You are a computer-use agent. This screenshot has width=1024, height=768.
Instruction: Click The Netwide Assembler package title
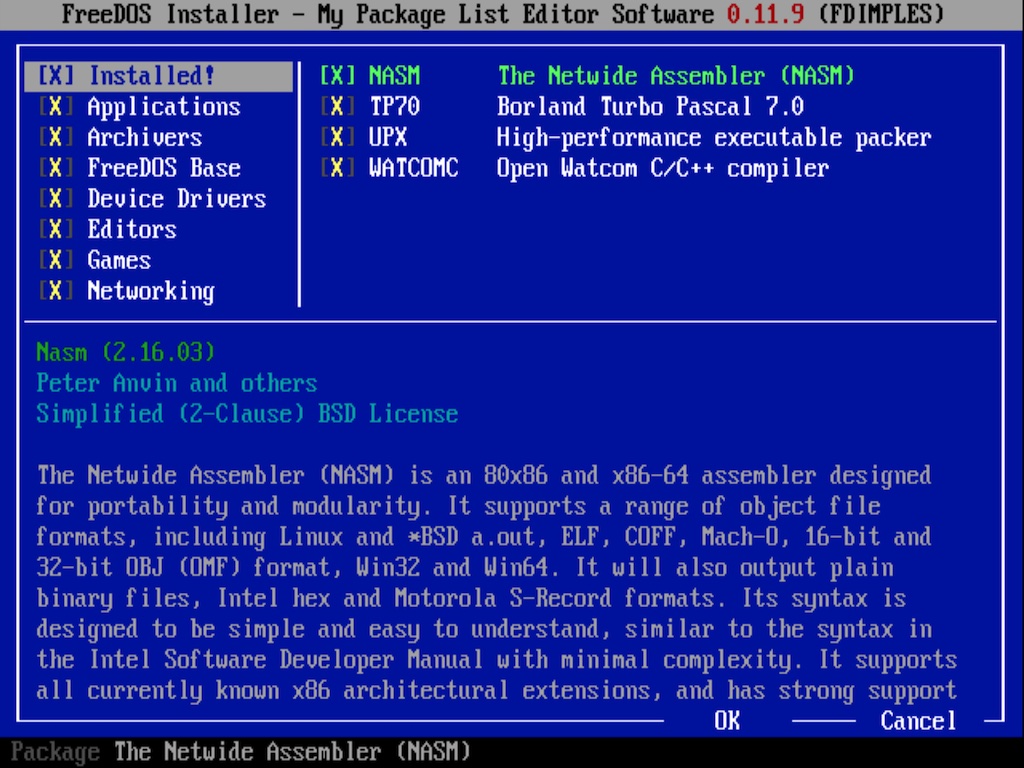click(676, 76)
